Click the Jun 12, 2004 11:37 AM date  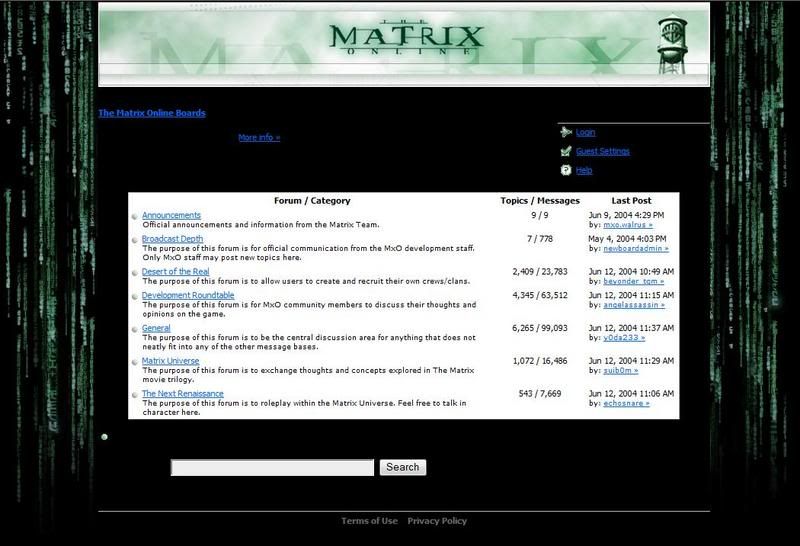[631, 328]
